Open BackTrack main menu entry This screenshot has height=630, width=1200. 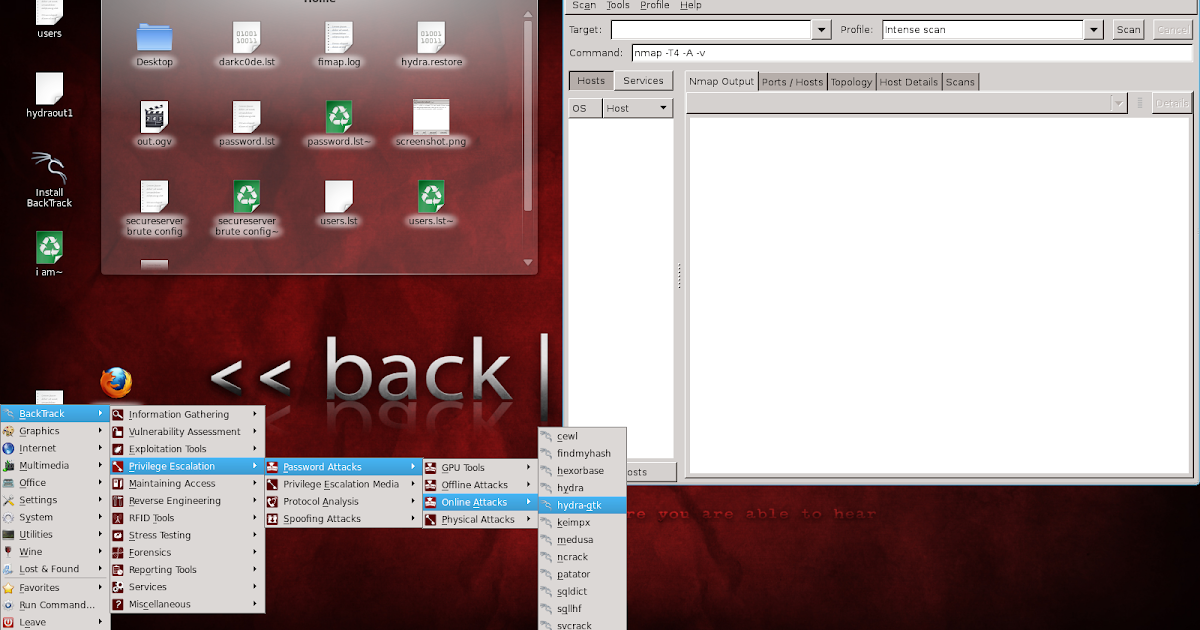[55, 414]
